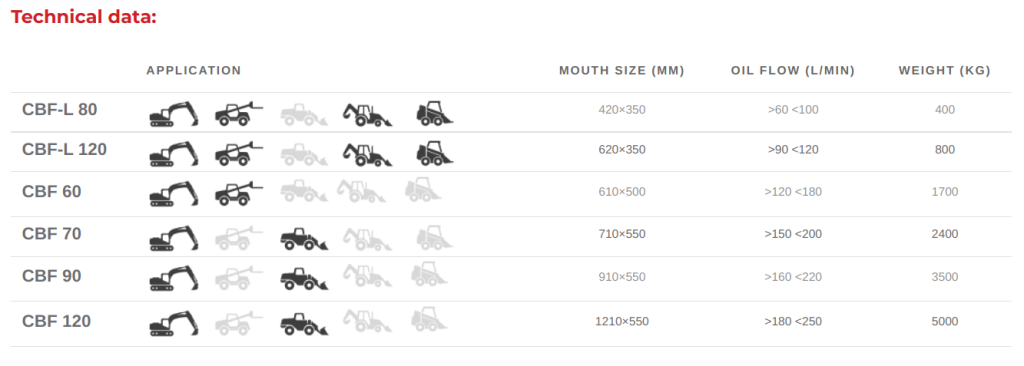Click the backhoe loader icon in CBF-L 120 row

368,154
